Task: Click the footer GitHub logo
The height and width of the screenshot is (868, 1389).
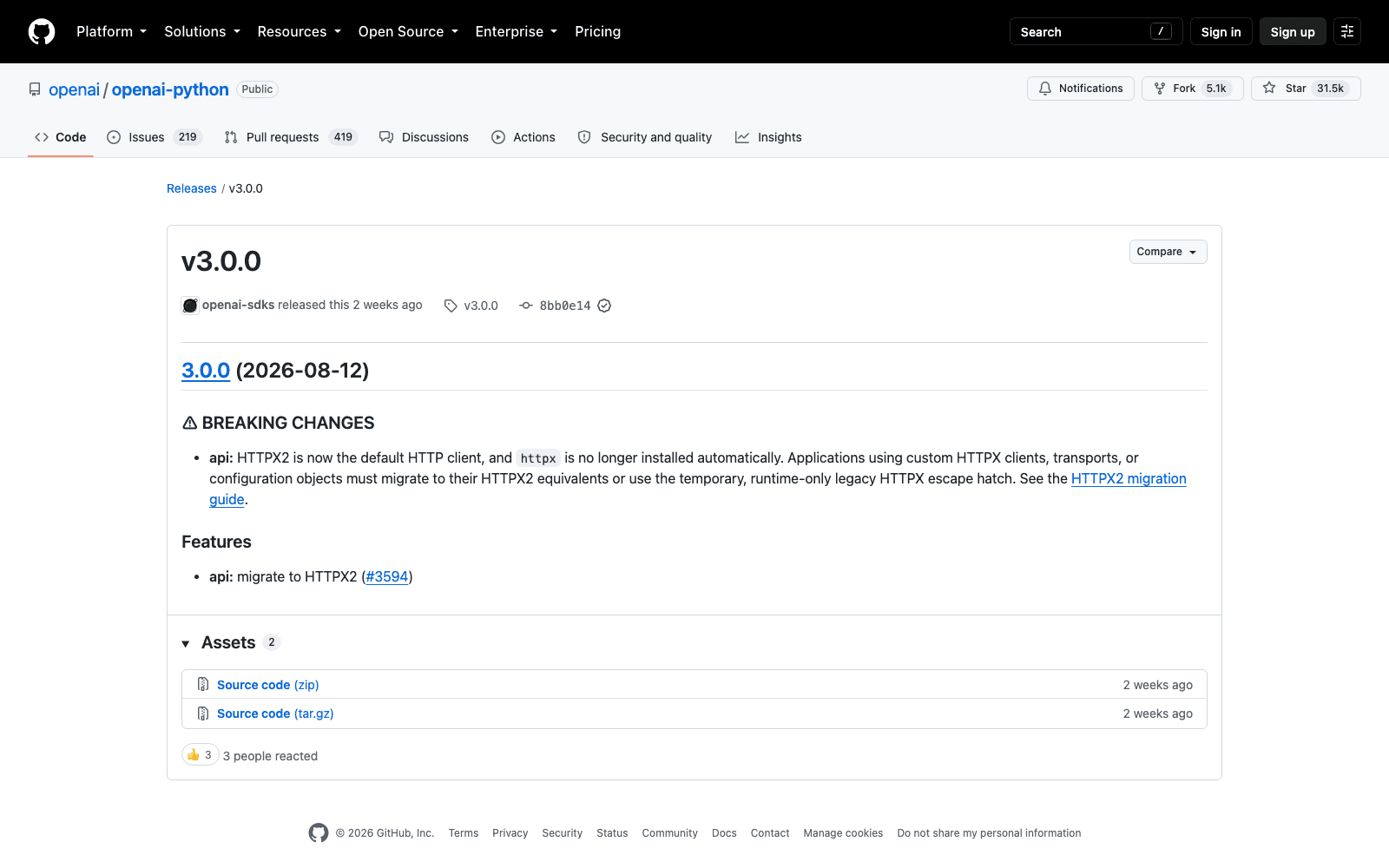Action: click(319, 833)
